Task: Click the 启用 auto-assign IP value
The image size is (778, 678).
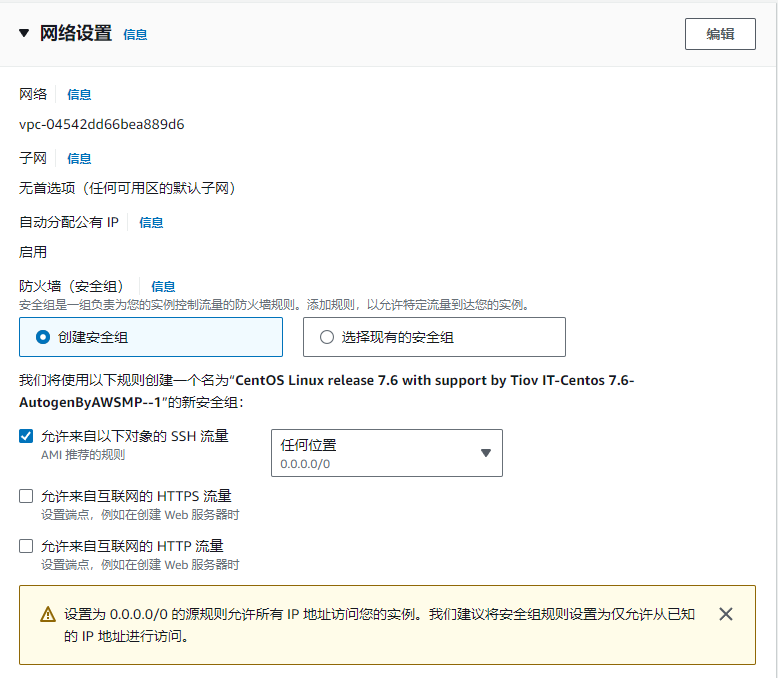Action: (33, 252)
